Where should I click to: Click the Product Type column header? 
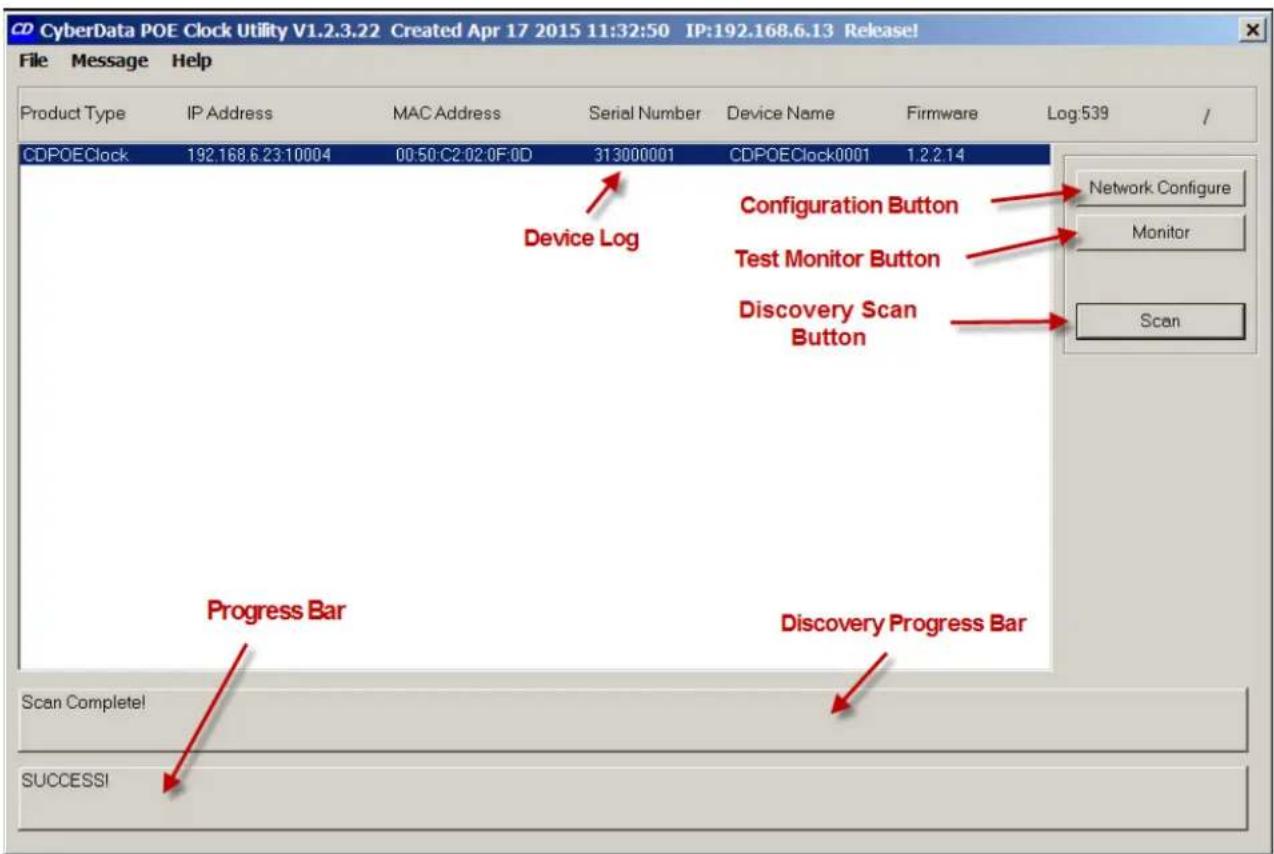coord(73,113)
